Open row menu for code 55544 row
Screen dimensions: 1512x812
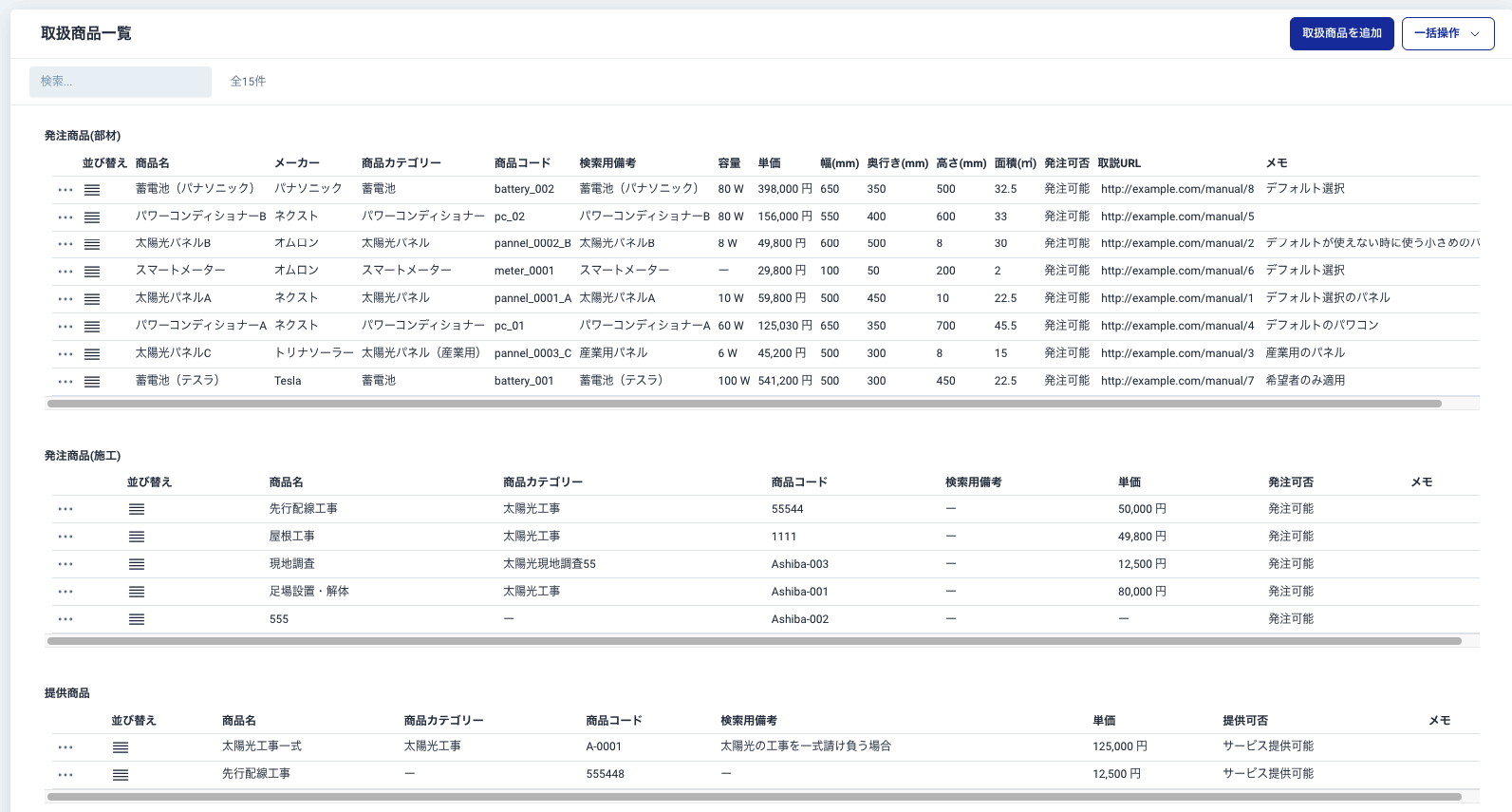pyautogui.click(x=65, y=509)
